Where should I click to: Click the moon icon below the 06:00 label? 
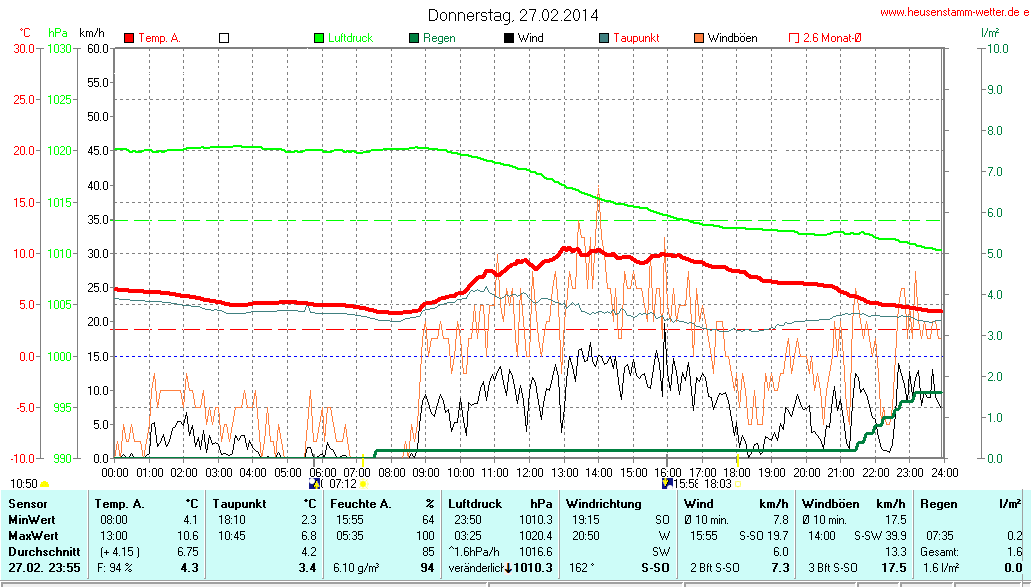315,484
